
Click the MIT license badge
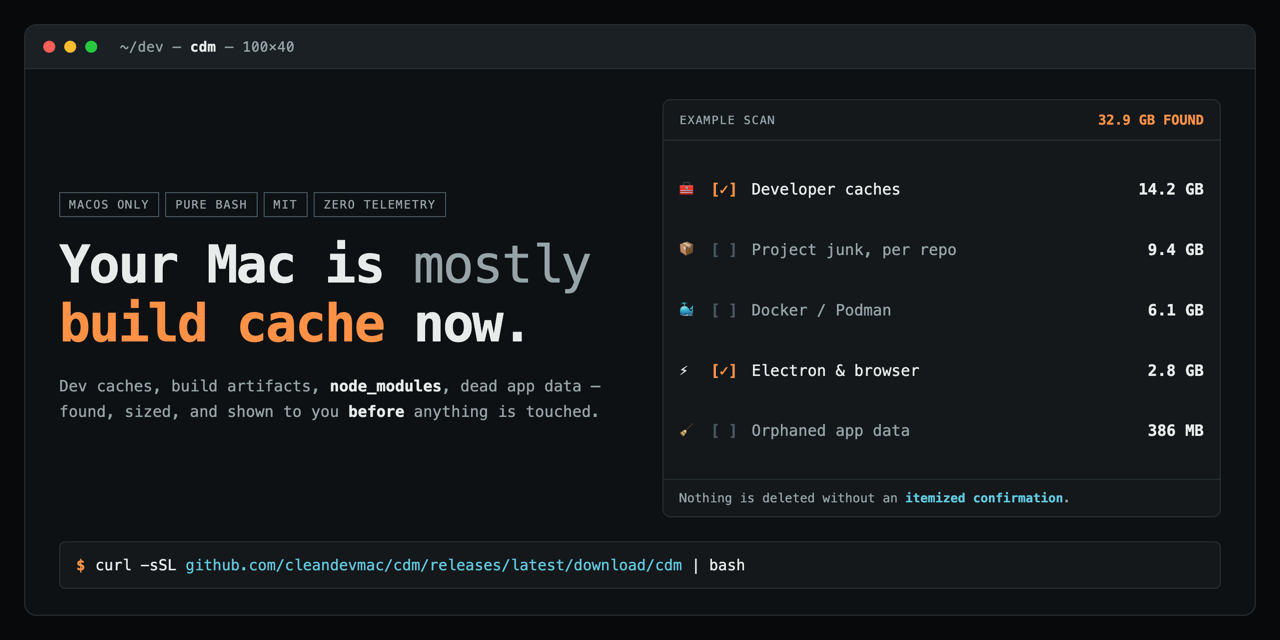click(285, 204)
